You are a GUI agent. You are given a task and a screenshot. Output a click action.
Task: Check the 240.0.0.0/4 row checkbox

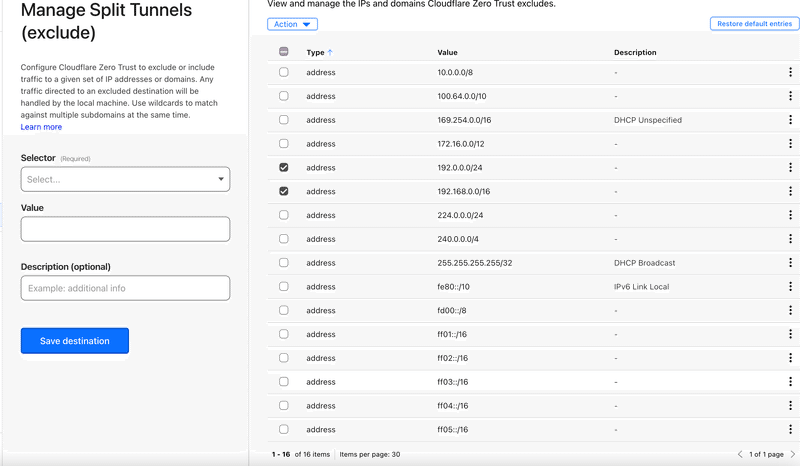(x=284, y=239)
